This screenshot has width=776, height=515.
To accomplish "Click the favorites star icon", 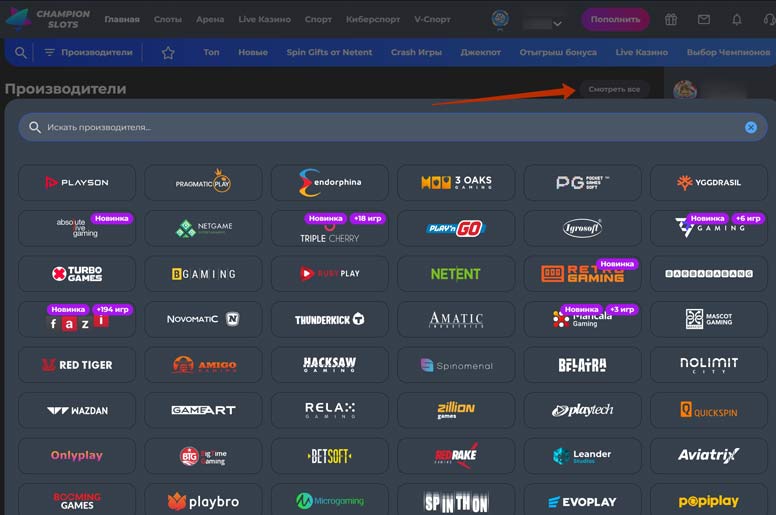I will pos(168,53).
